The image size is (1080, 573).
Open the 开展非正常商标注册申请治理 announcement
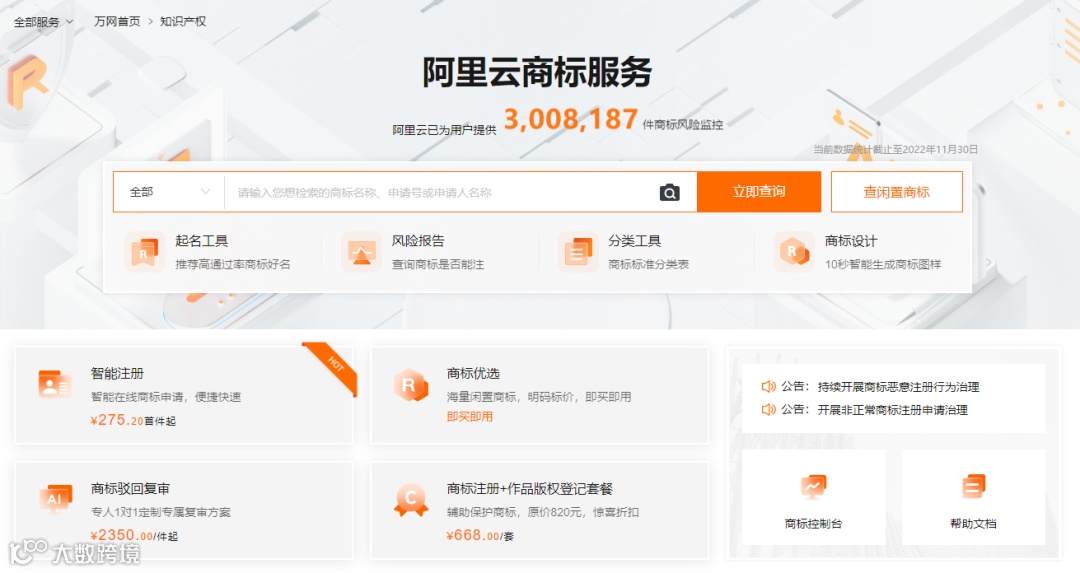coord(893,410)
